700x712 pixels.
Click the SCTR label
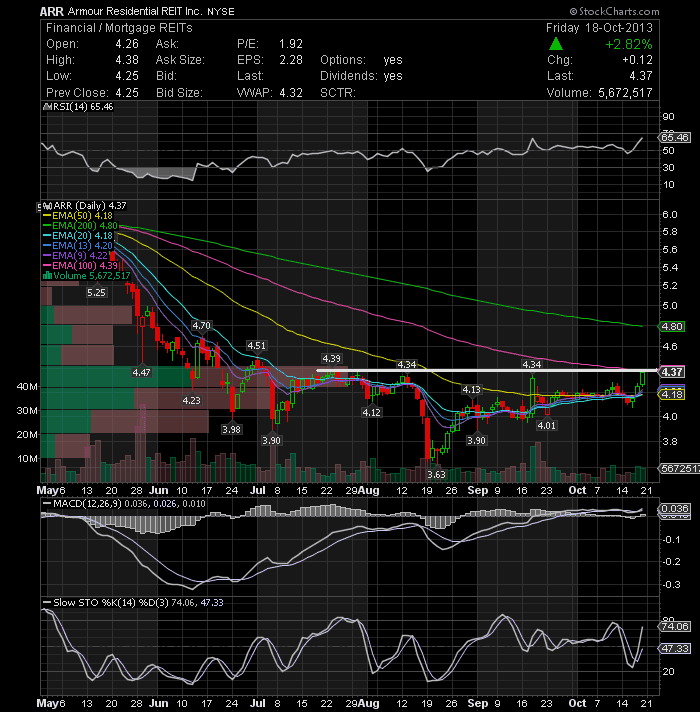(x=337, y=93)
